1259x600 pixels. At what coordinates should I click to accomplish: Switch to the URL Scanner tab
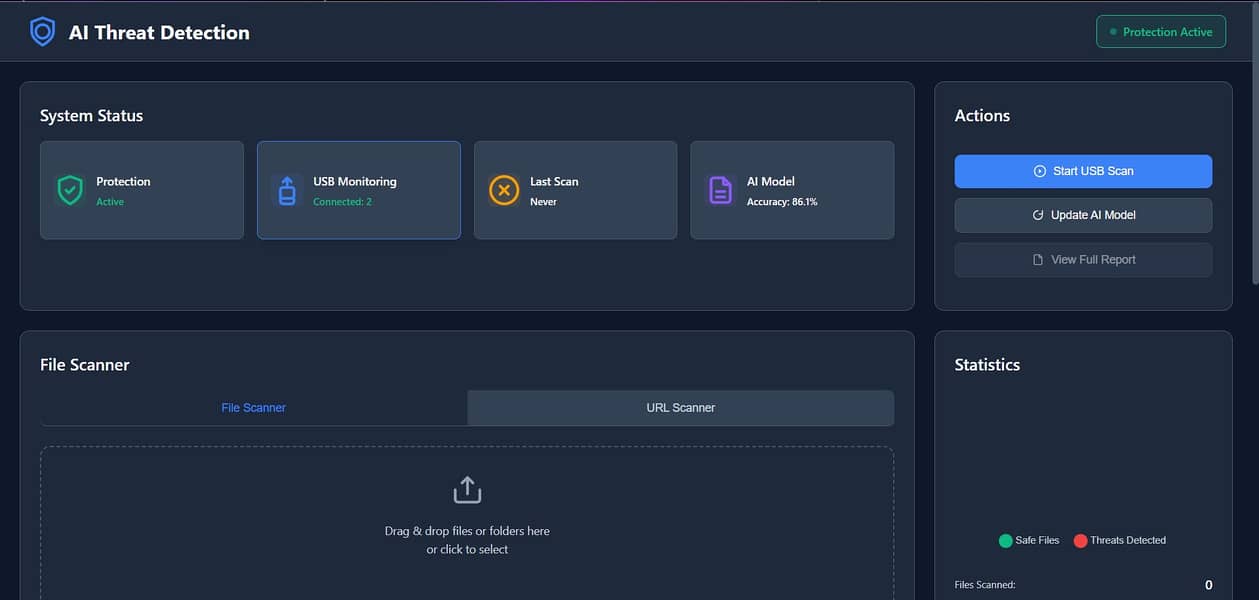point(680,408)
